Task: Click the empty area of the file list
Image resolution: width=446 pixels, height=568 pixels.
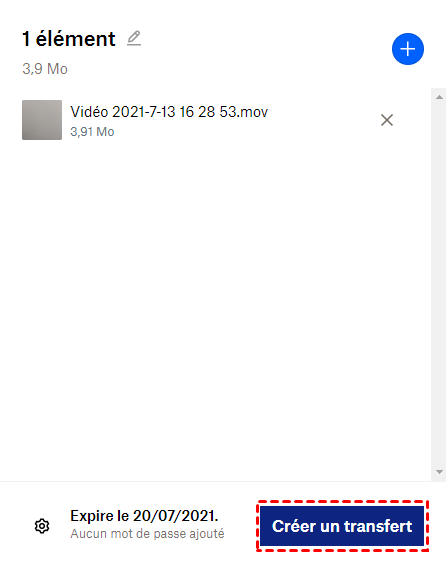Action: [216, 308]
